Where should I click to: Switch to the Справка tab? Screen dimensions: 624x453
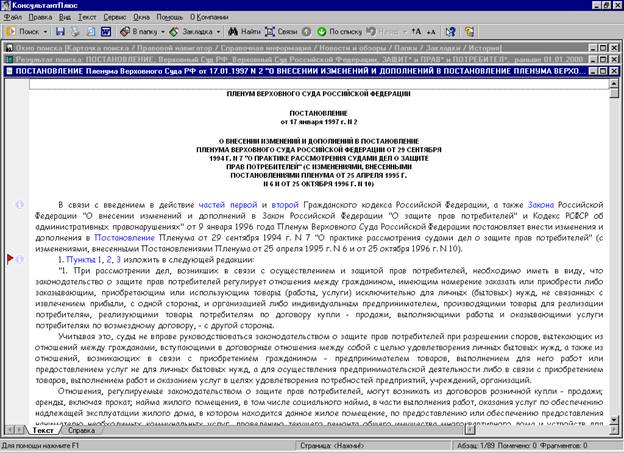tap(81, 430)
